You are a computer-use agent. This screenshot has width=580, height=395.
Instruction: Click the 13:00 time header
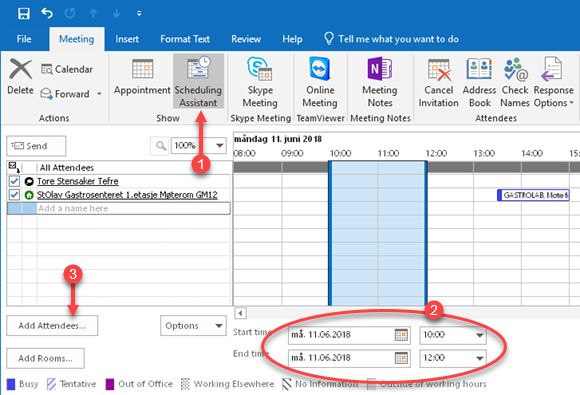(484, 153)
